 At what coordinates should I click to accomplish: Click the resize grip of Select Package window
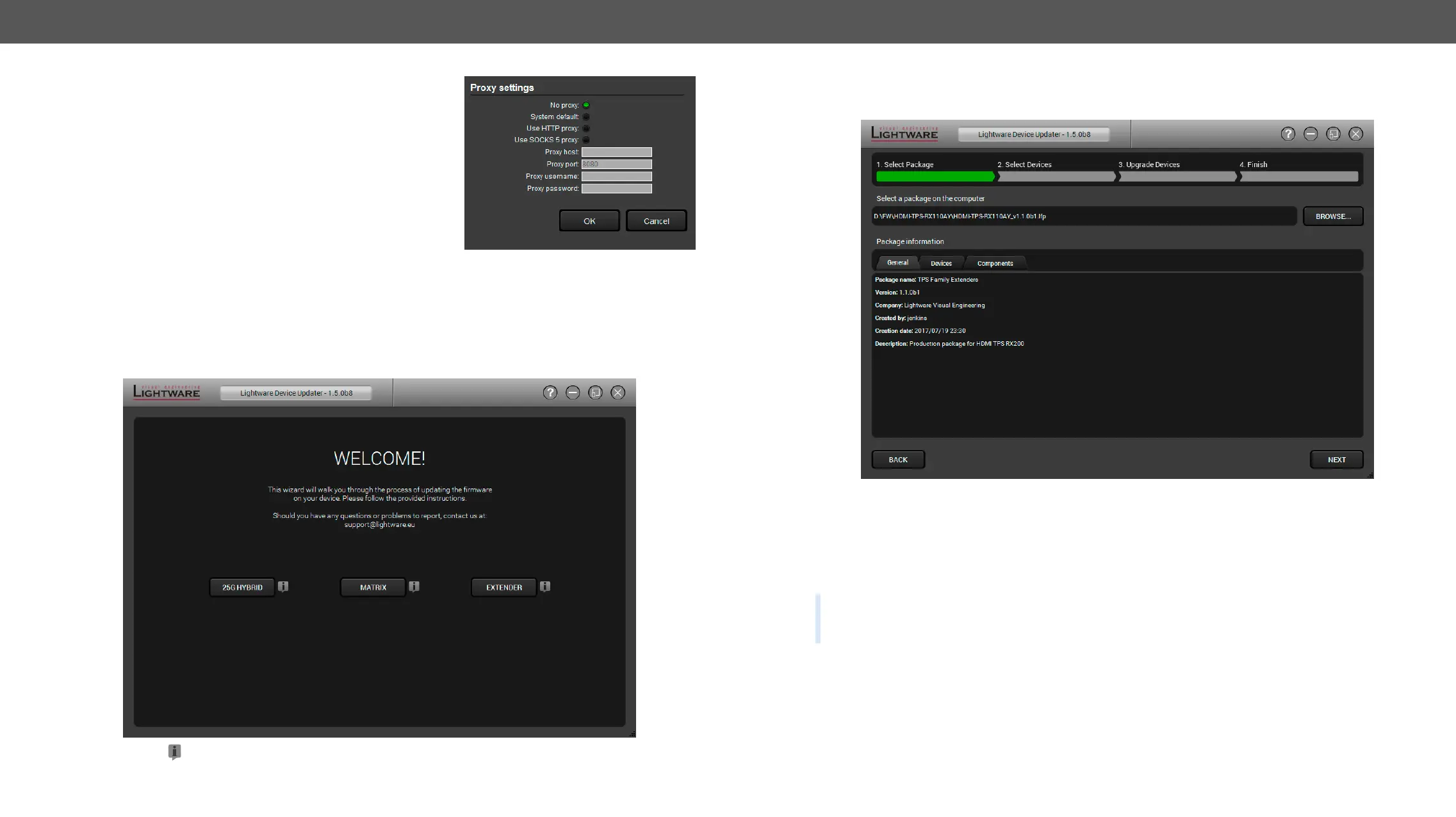point(1370,475)
